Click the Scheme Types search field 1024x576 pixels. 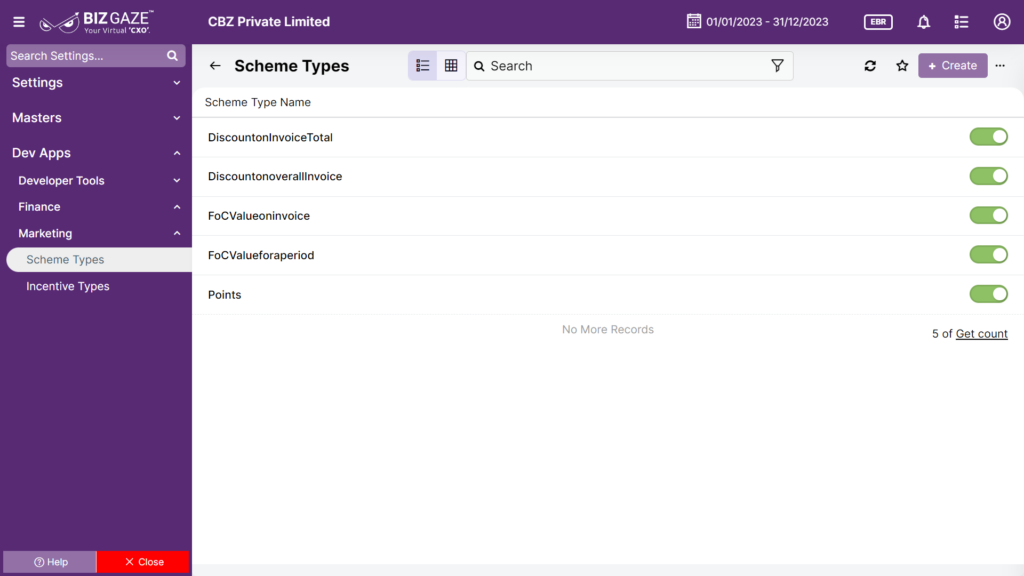pyautogui.click(x=629, y=66)
